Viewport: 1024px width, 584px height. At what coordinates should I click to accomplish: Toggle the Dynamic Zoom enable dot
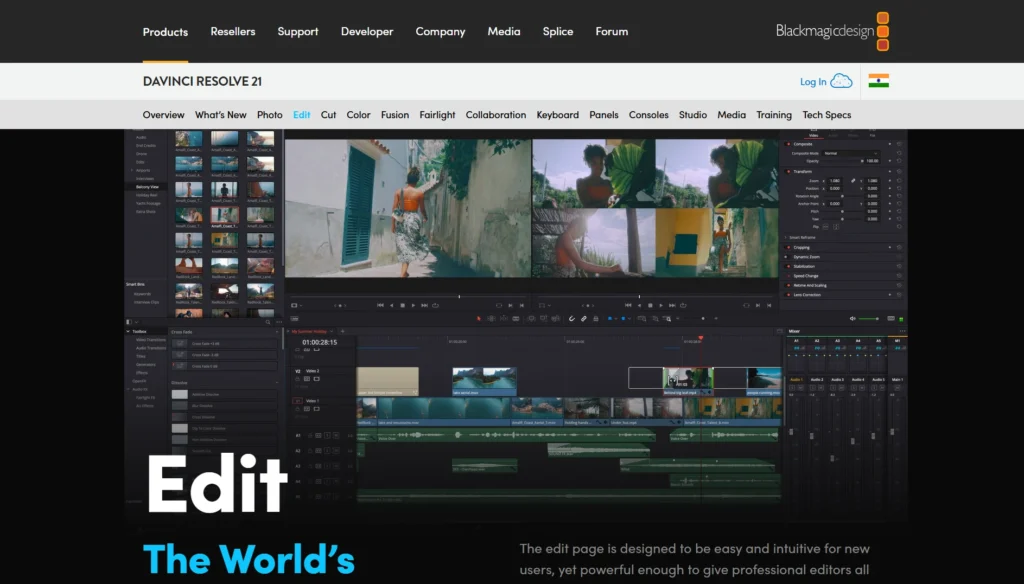click(786, 257)
